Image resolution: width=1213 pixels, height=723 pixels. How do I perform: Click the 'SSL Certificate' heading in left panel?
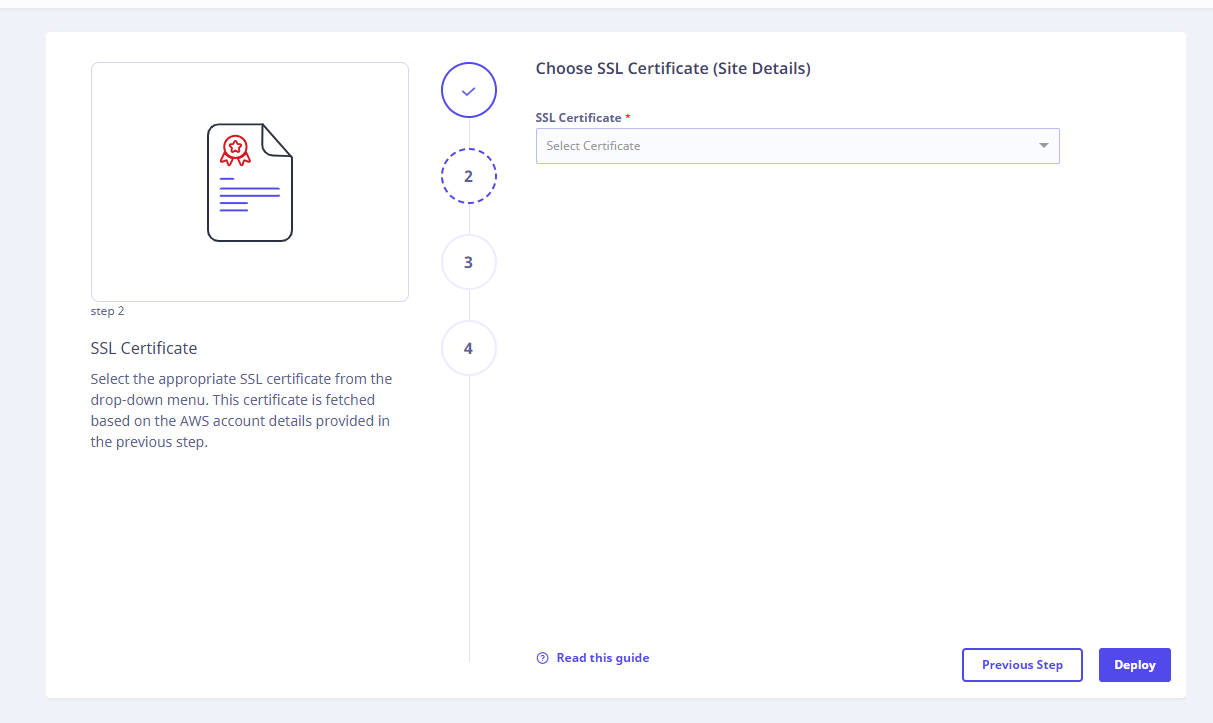coord(144,349)
